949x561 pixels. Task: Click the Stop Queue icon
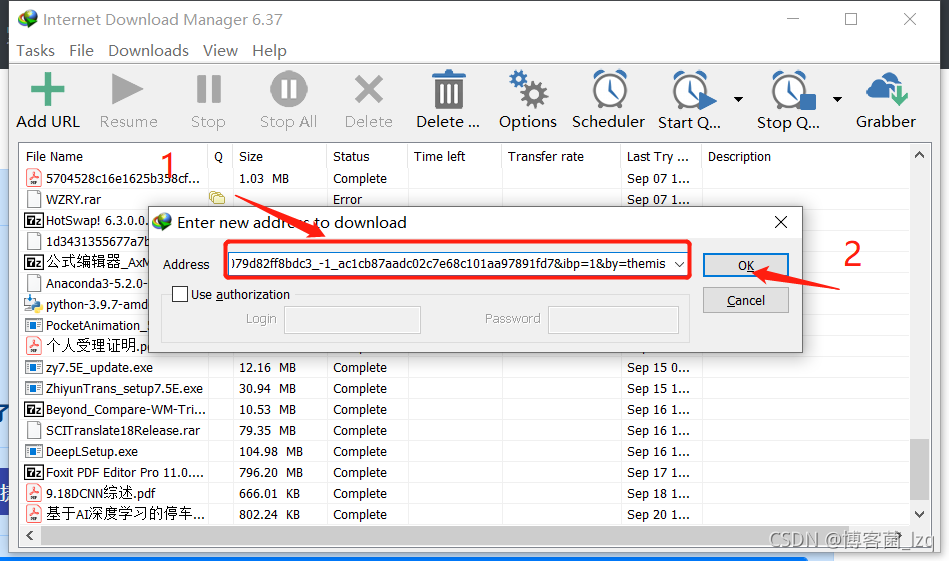point(793,91)
